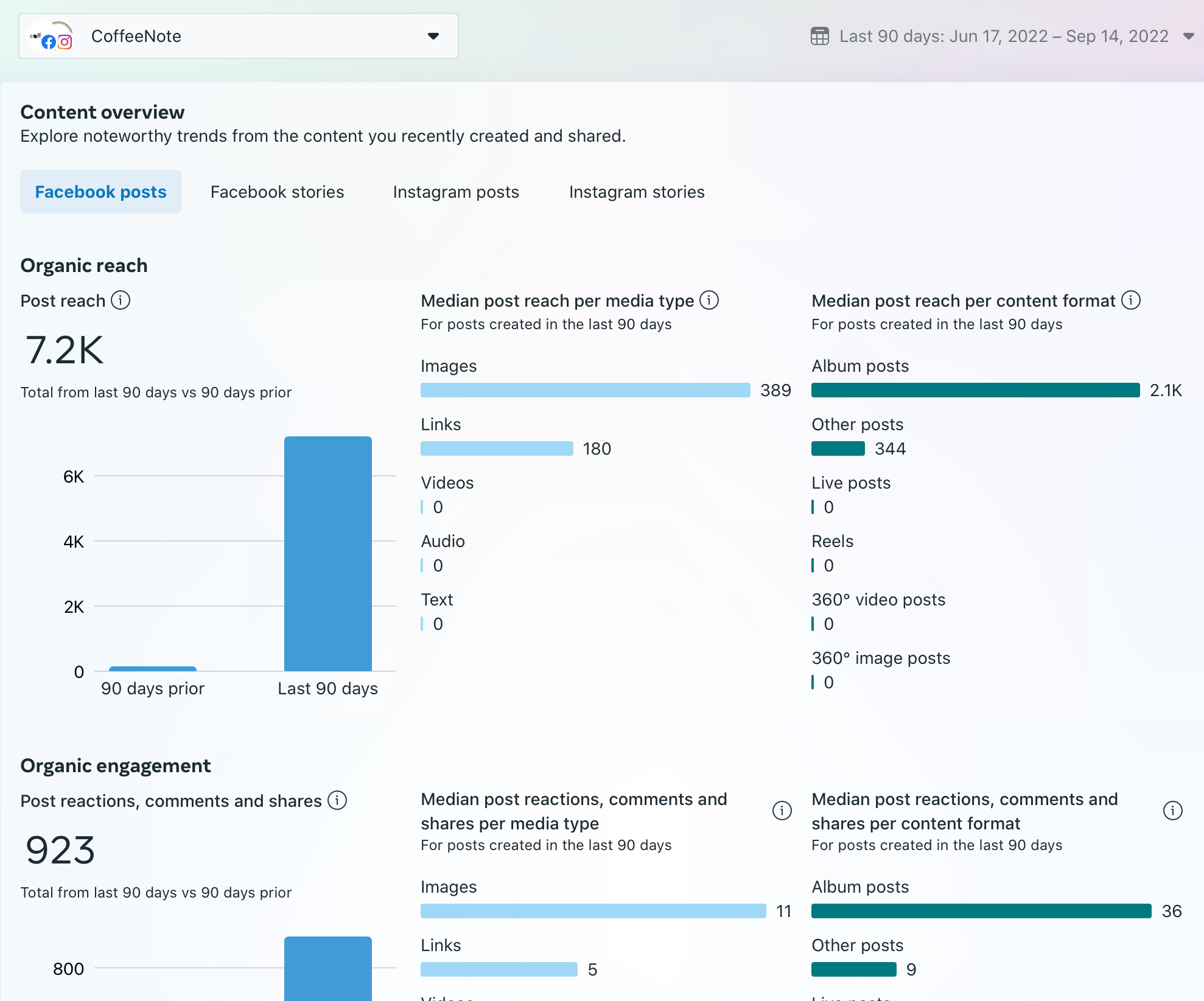Viewport: 1204px width, 1001px height.
Task: Click the 7.2K post reach value
Action: pos(65,350)
